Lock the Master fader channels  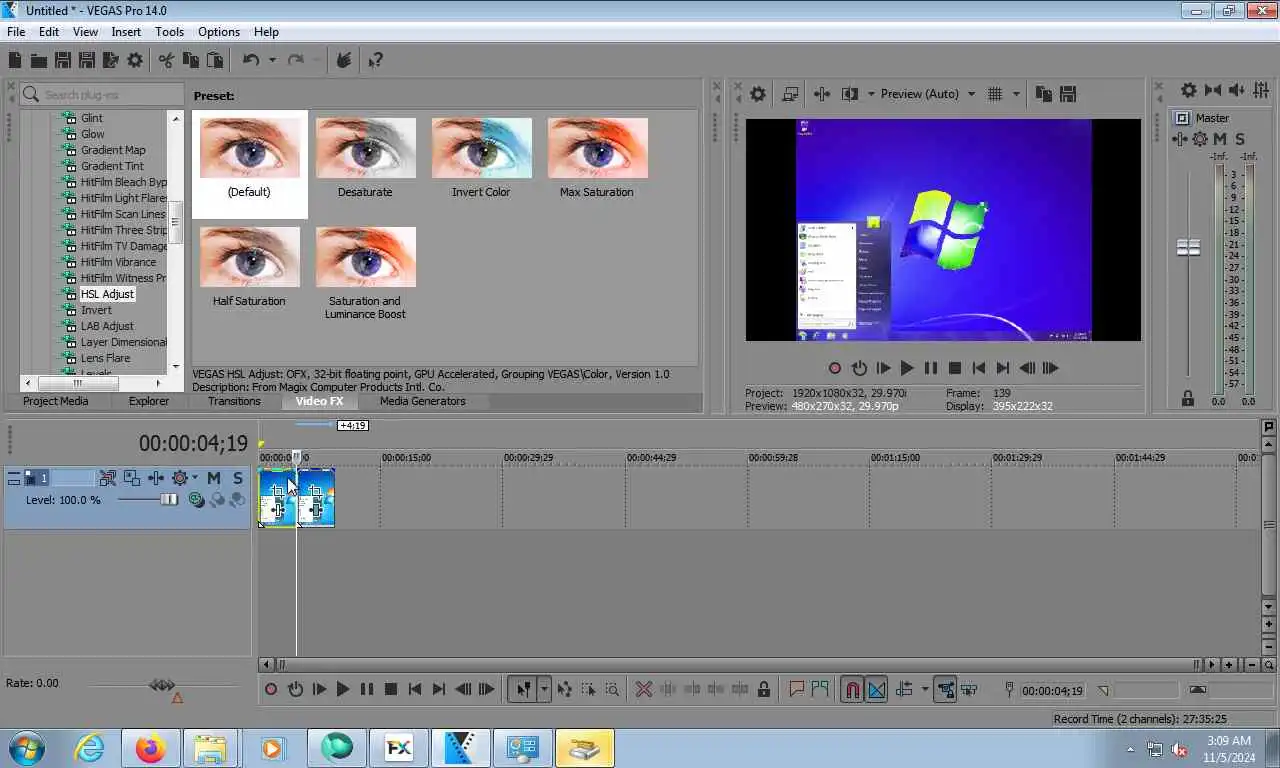(1188, 398)
